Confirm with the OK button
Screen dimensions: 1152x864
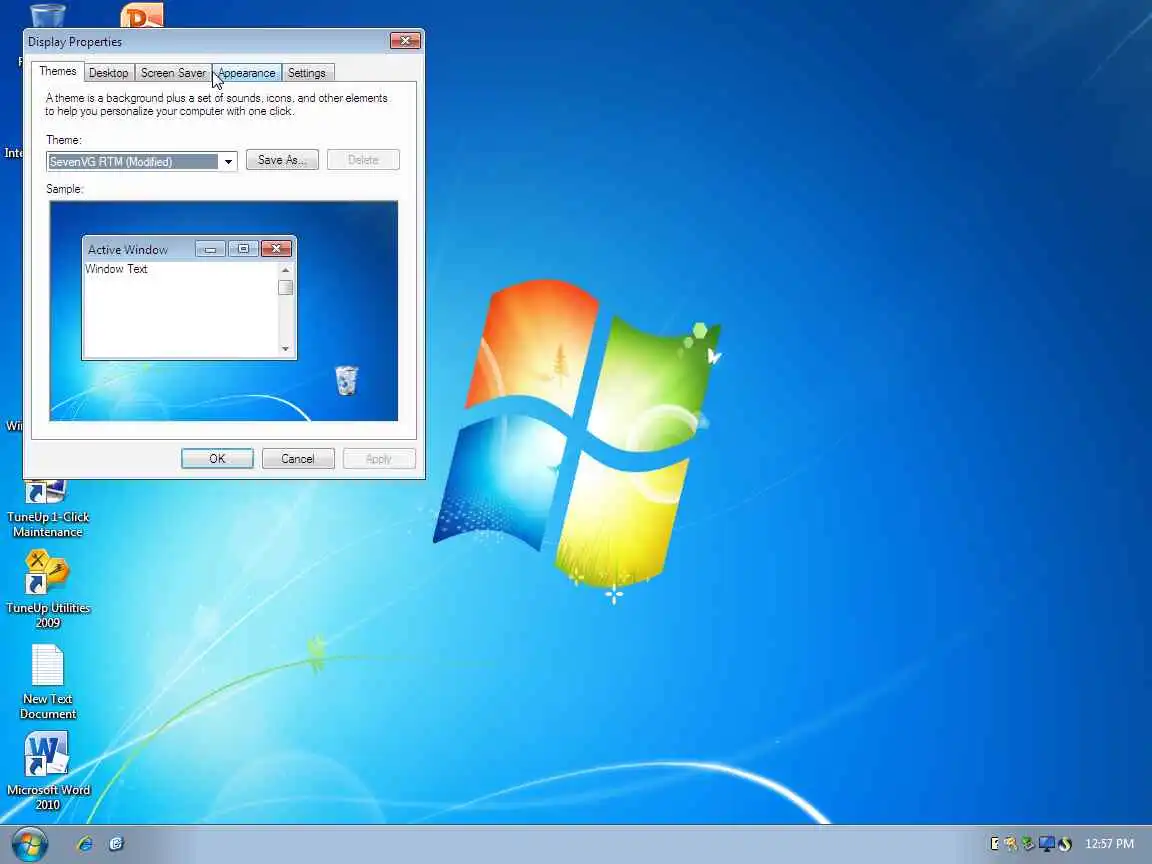pyautogui.click(x=217, y=458)
